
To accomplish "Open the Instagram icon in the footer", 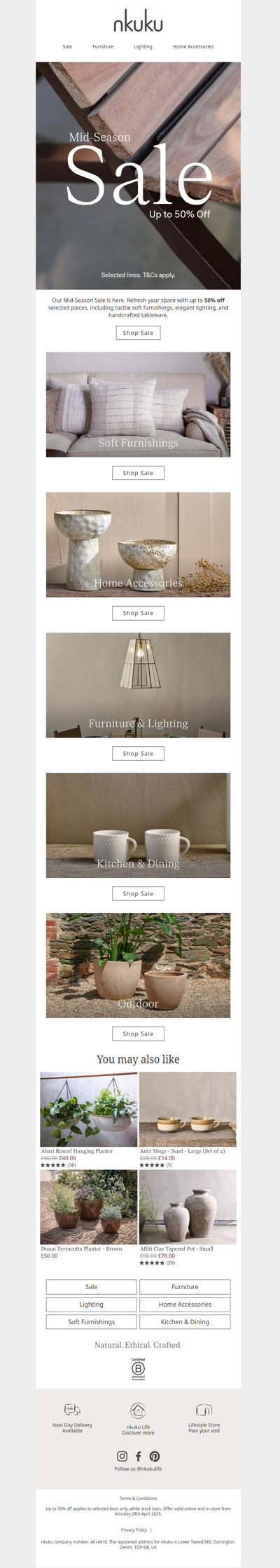I will click(122, 1456).
